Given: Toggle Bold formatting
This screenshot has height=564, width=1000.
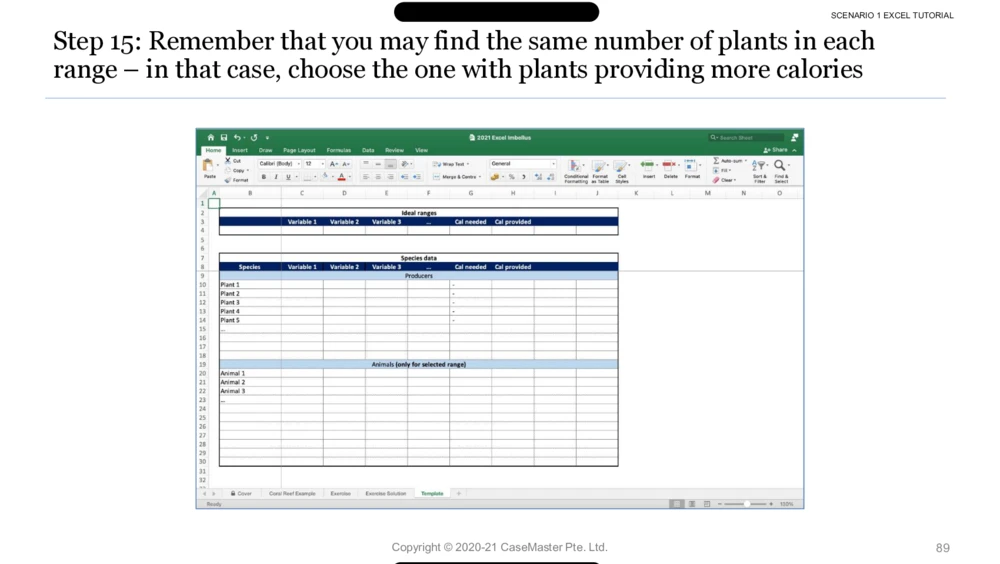Looking at the screenshot, I should coord(264,177).
